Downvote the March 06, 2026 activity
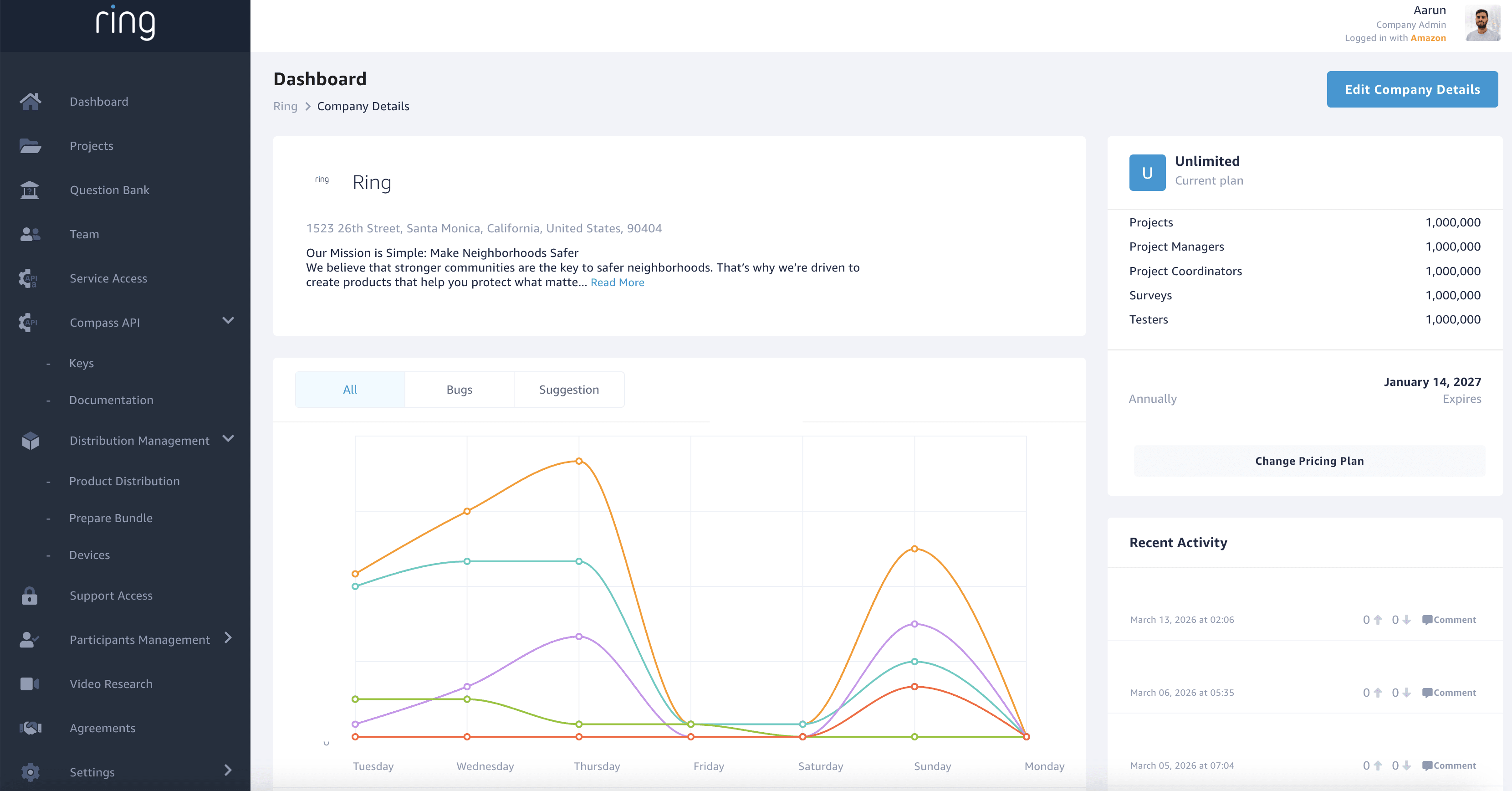This screenshot has height=791, width=1512. [1406, 692]
